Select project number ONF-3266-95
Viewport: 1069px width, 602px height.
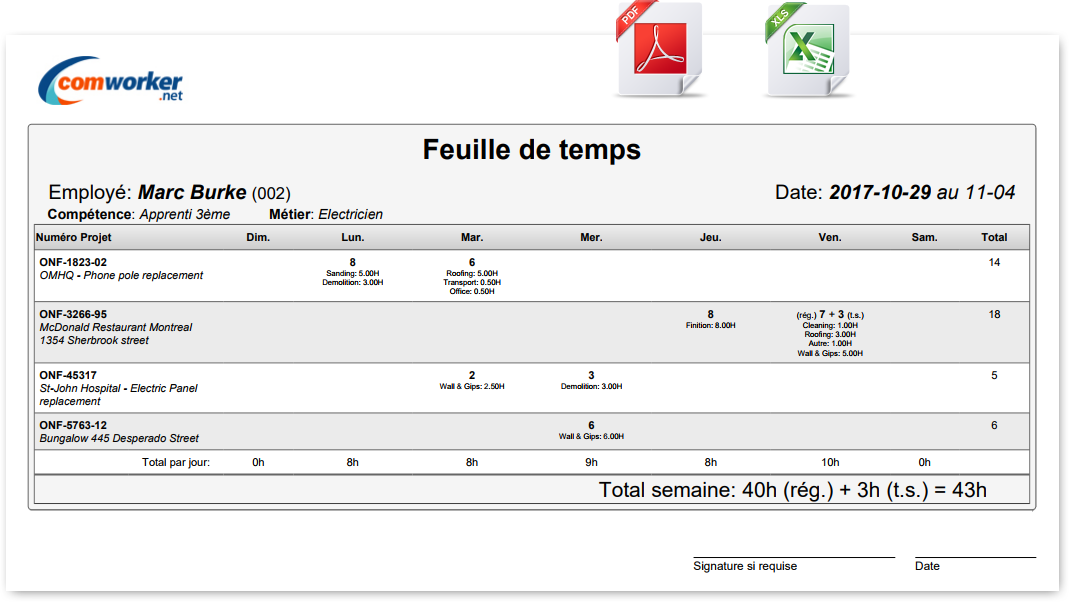(73, 314)
